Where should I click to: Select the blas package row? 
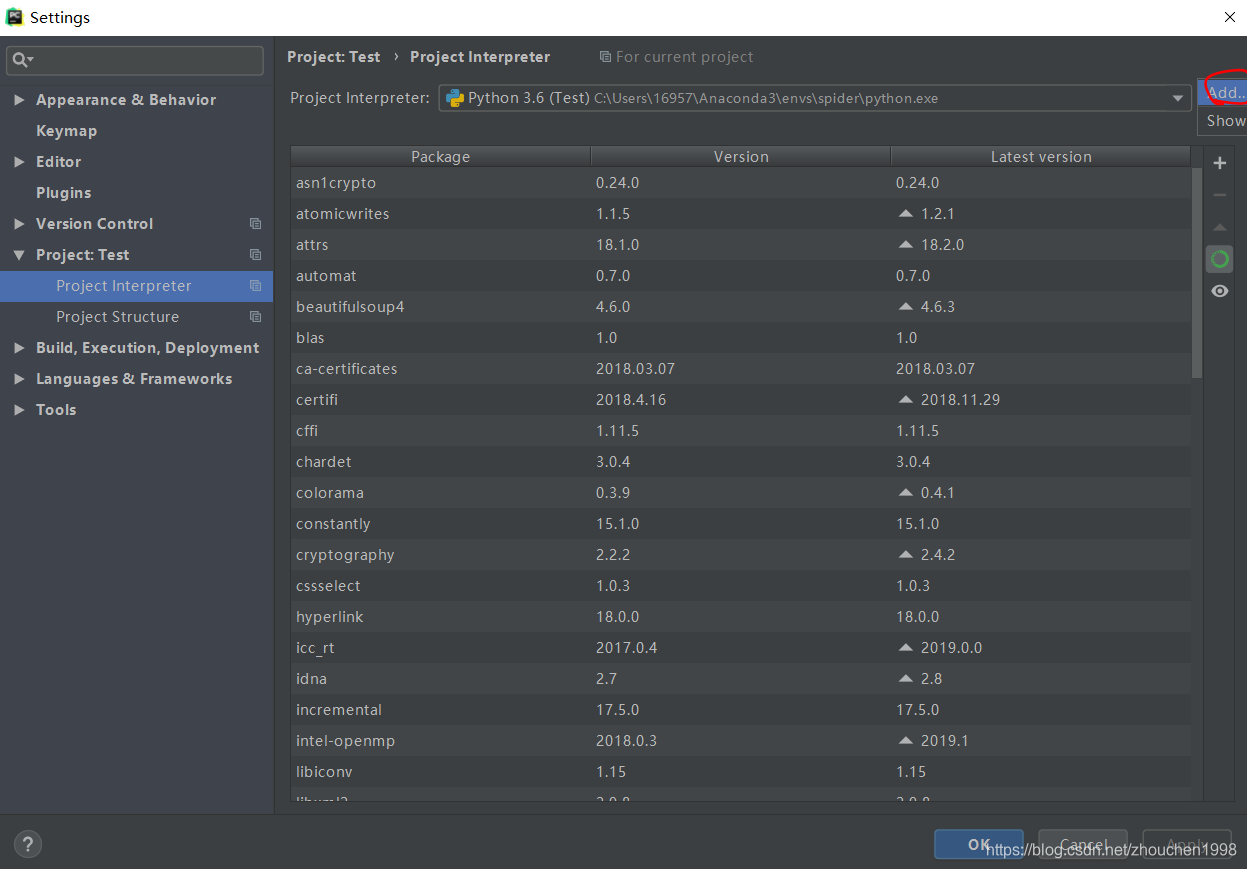click(x=740, y=338)
